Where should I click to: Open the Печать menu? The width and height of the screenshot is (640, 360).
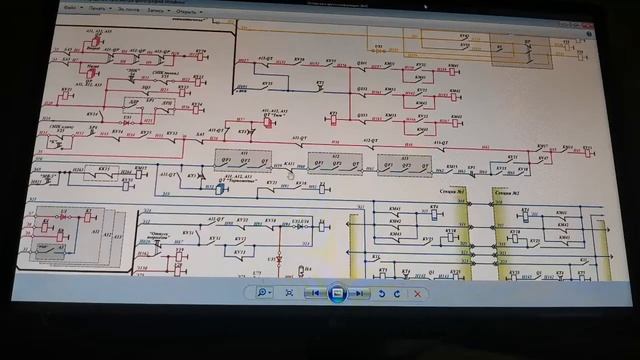click(x=100, y=8)
